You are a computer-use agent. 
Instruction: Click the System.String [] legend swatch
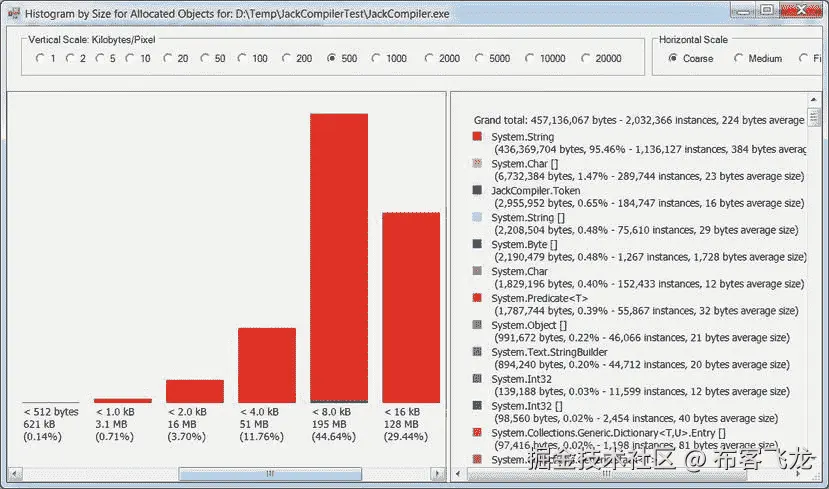click(x=477, y=217)
